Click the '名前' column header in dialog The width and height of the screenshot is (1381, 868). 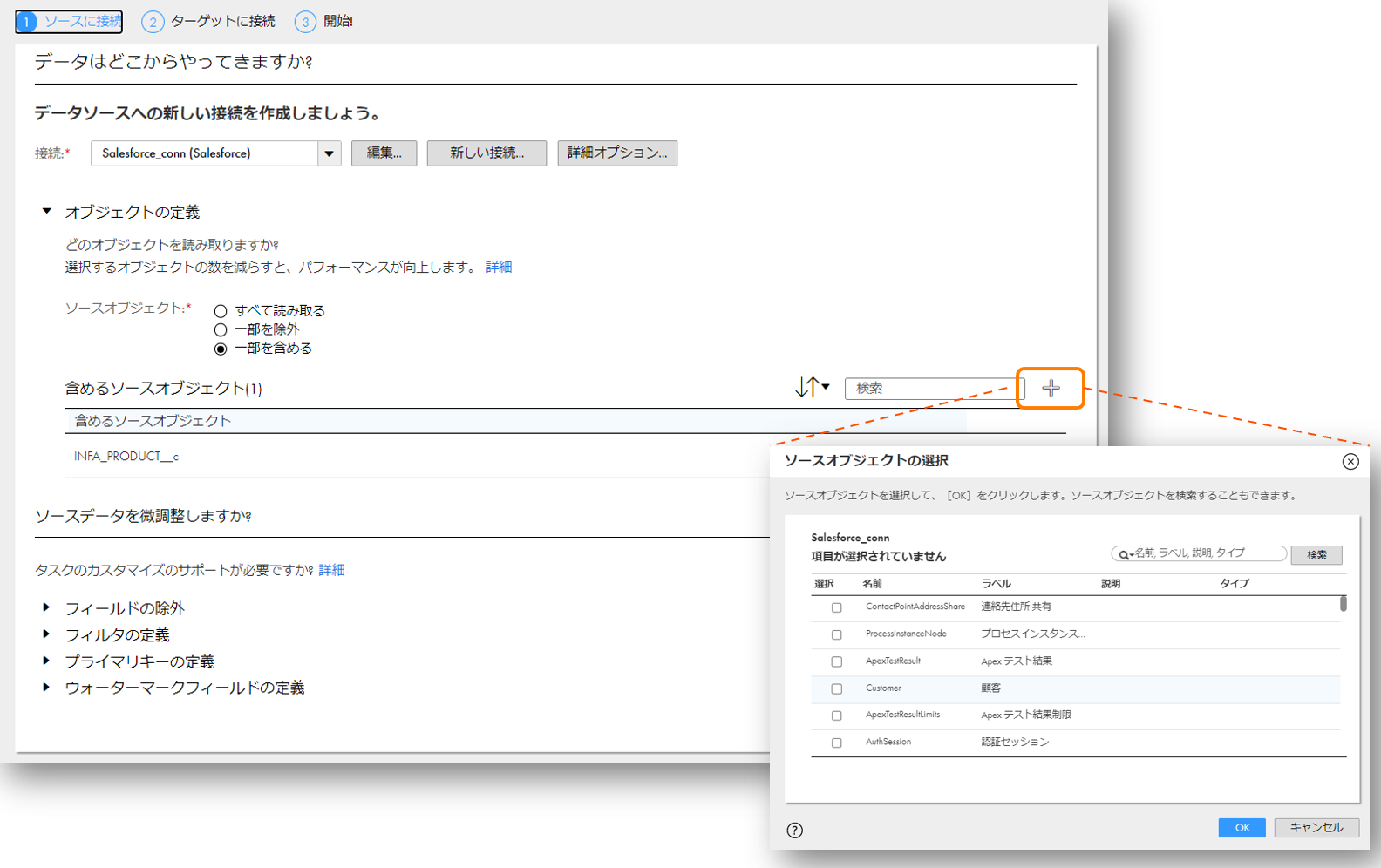pos(872,584)
